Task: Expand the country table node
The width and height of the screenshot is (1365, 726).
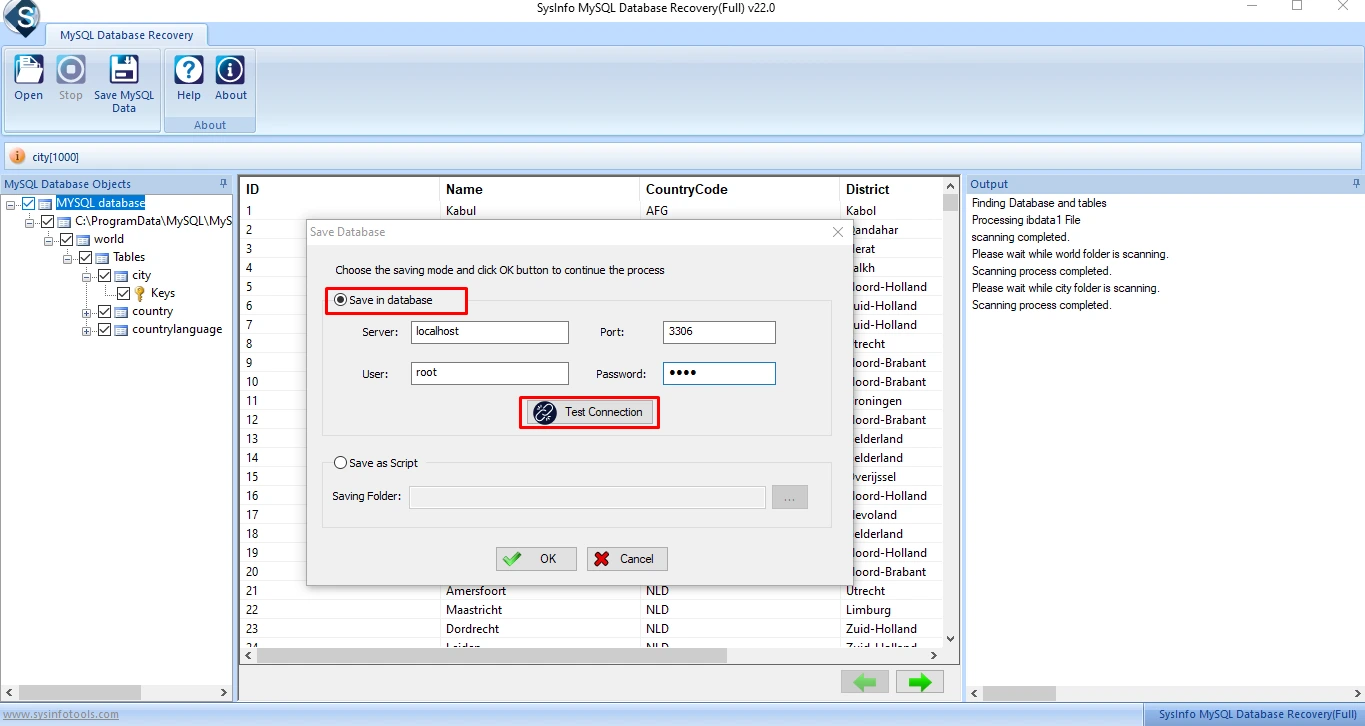Action: 86,311
